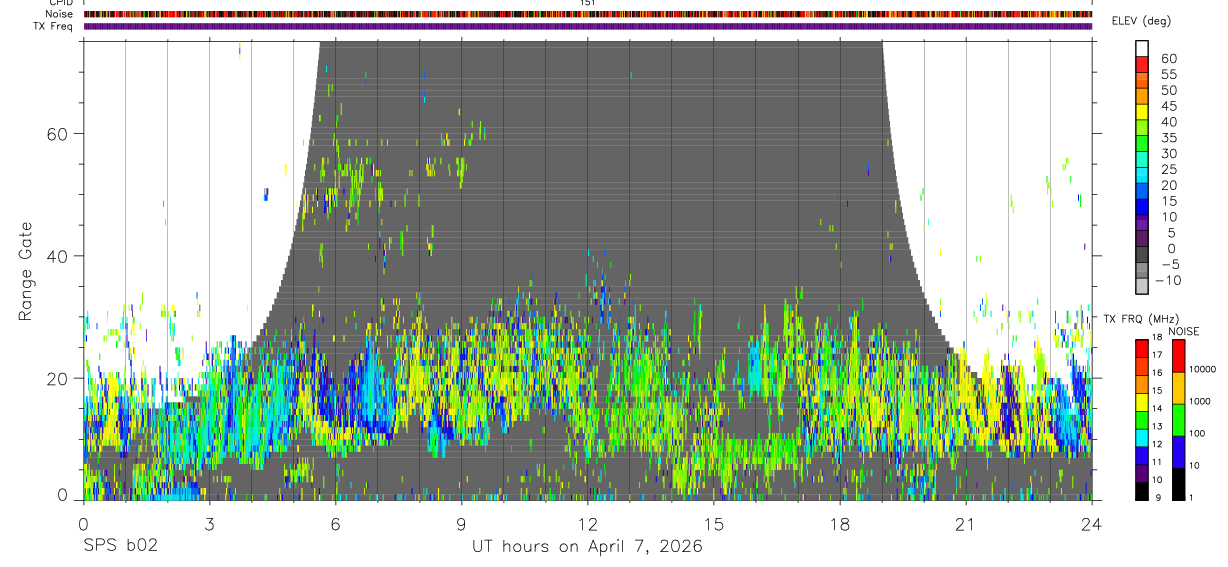Click the '18' label on TX FRQ scale
This screenshot has width=1228, height=567.
coord(1159,338)
